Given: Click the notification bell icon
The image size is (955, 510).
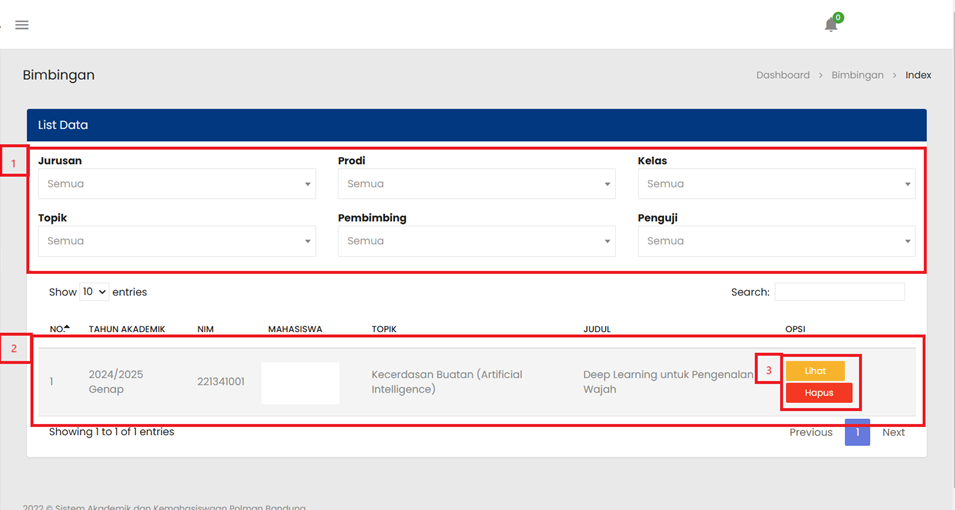Looking at the screenshot, I should 831,25.
